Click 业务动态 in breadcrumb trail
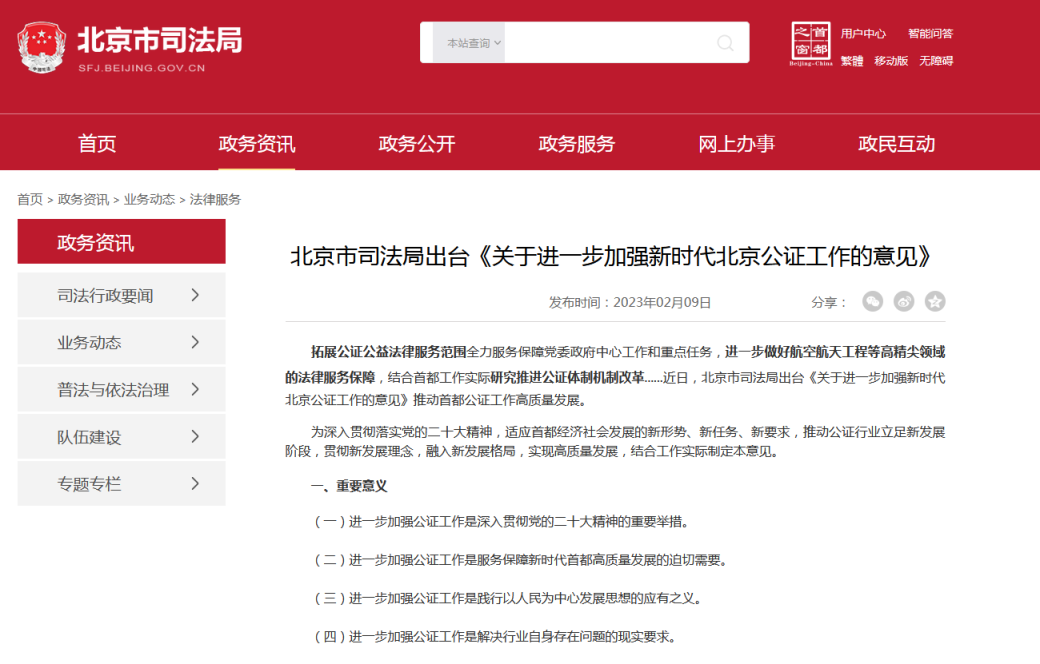1040x664 pixels. click(x=149, y=200)
